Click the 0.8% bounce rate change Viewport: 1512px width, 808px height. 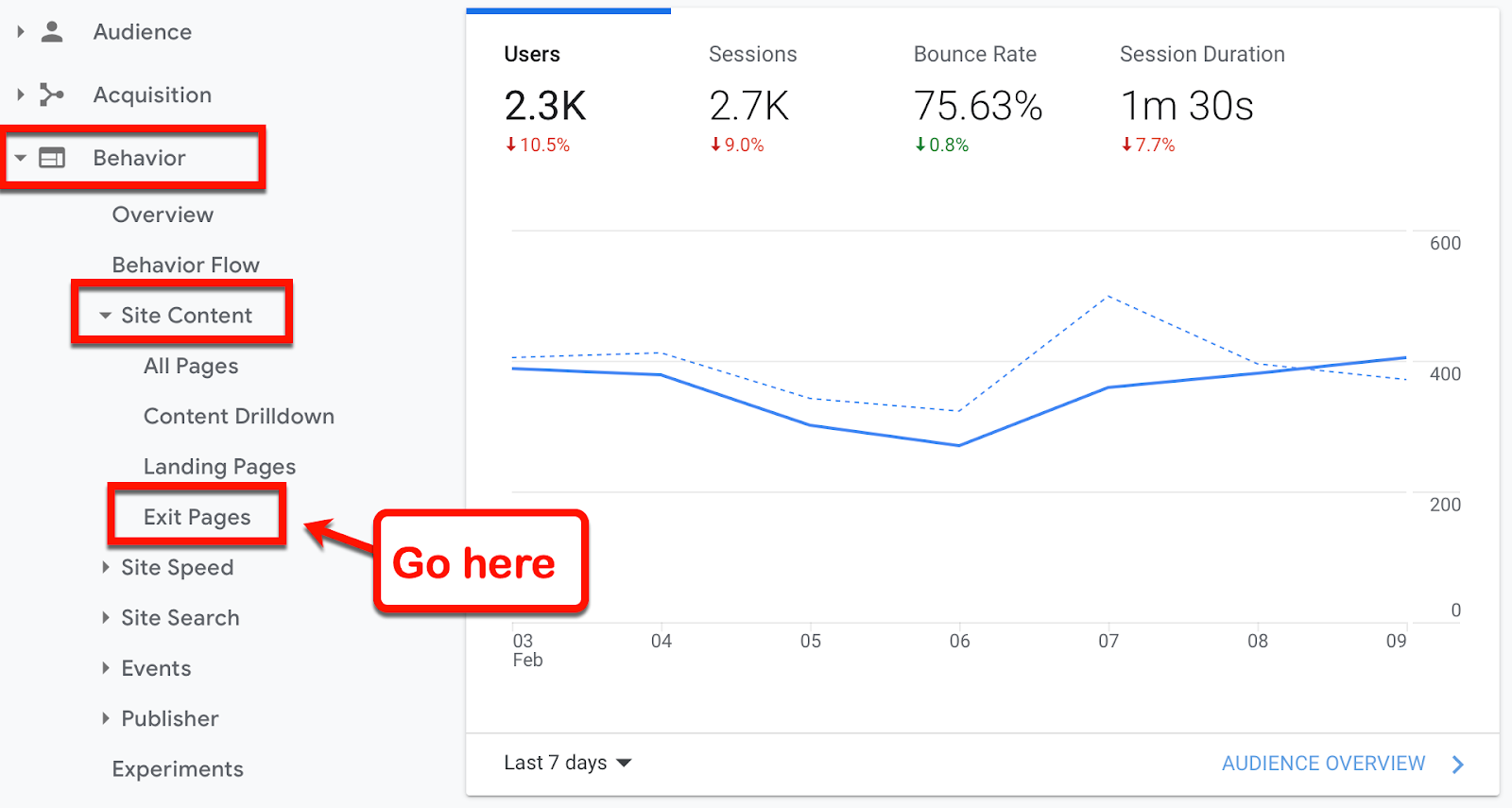tap(942, 145)
